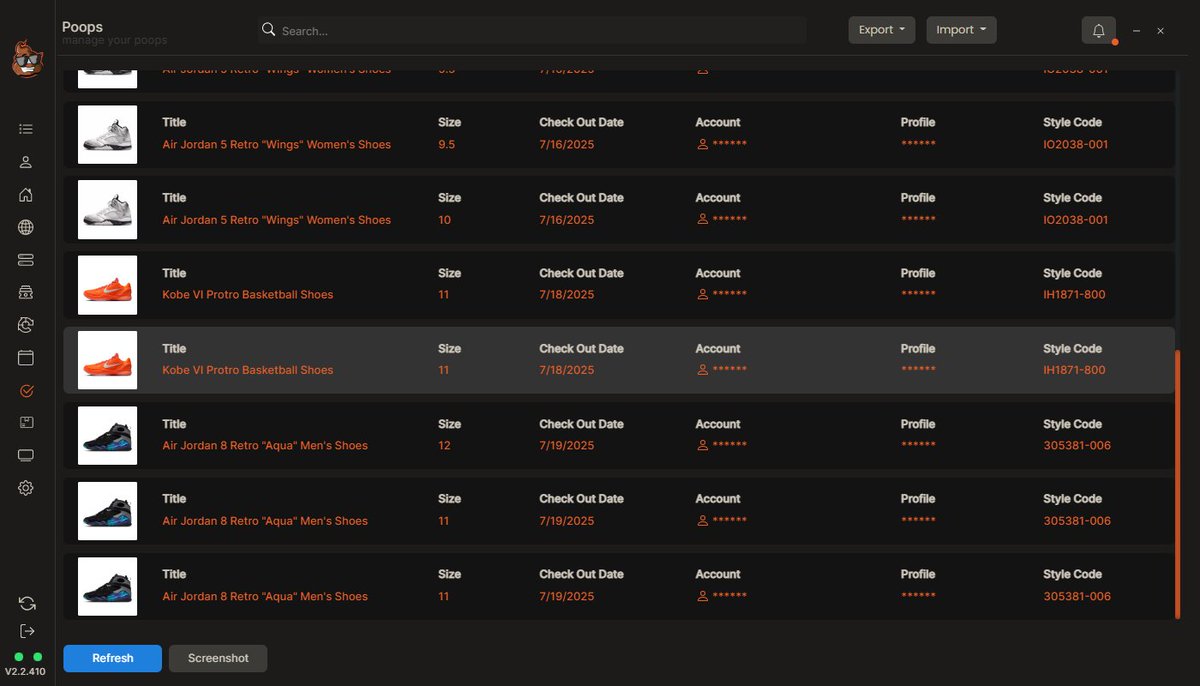Open the stacked server bars icon in sidebar
Screen dimensions: 1200x686
click(26, 260)
